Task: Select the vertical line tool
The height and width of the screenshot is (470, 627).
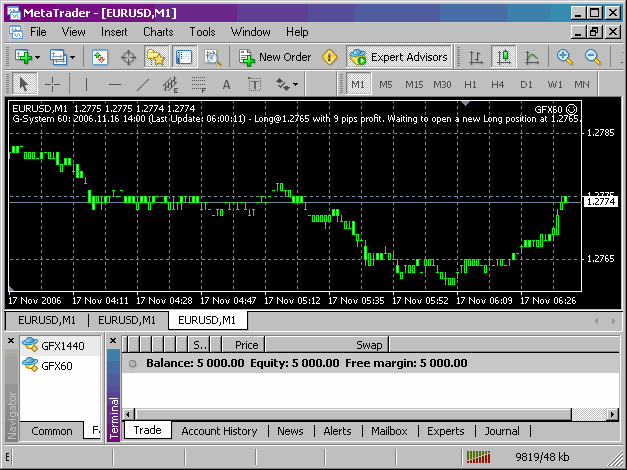Action: point(86,84)
